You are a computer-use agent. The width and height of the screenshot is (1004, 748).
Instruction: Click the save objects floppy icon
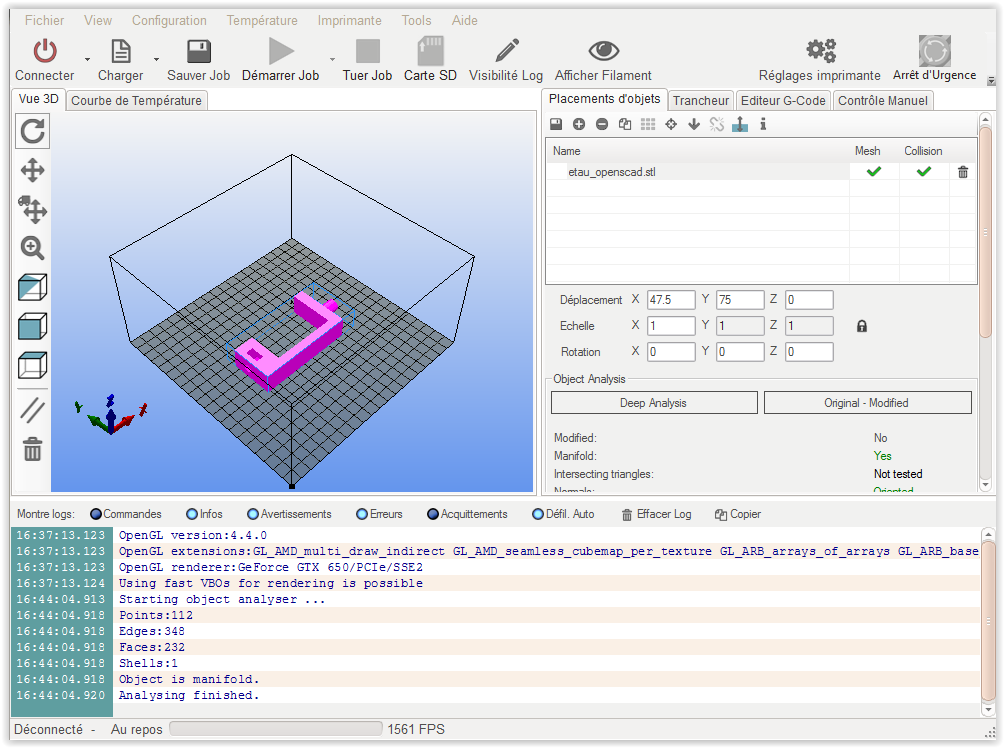coord(556,124)
